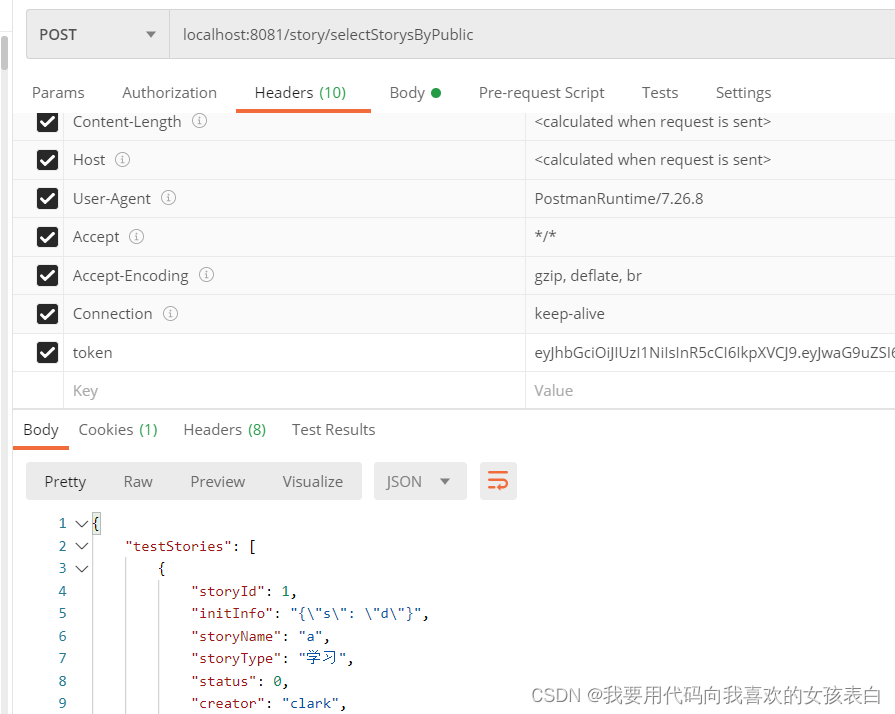Click the empty Key field in headers
Screen dimensions: 895x714
tap(290, 391)
